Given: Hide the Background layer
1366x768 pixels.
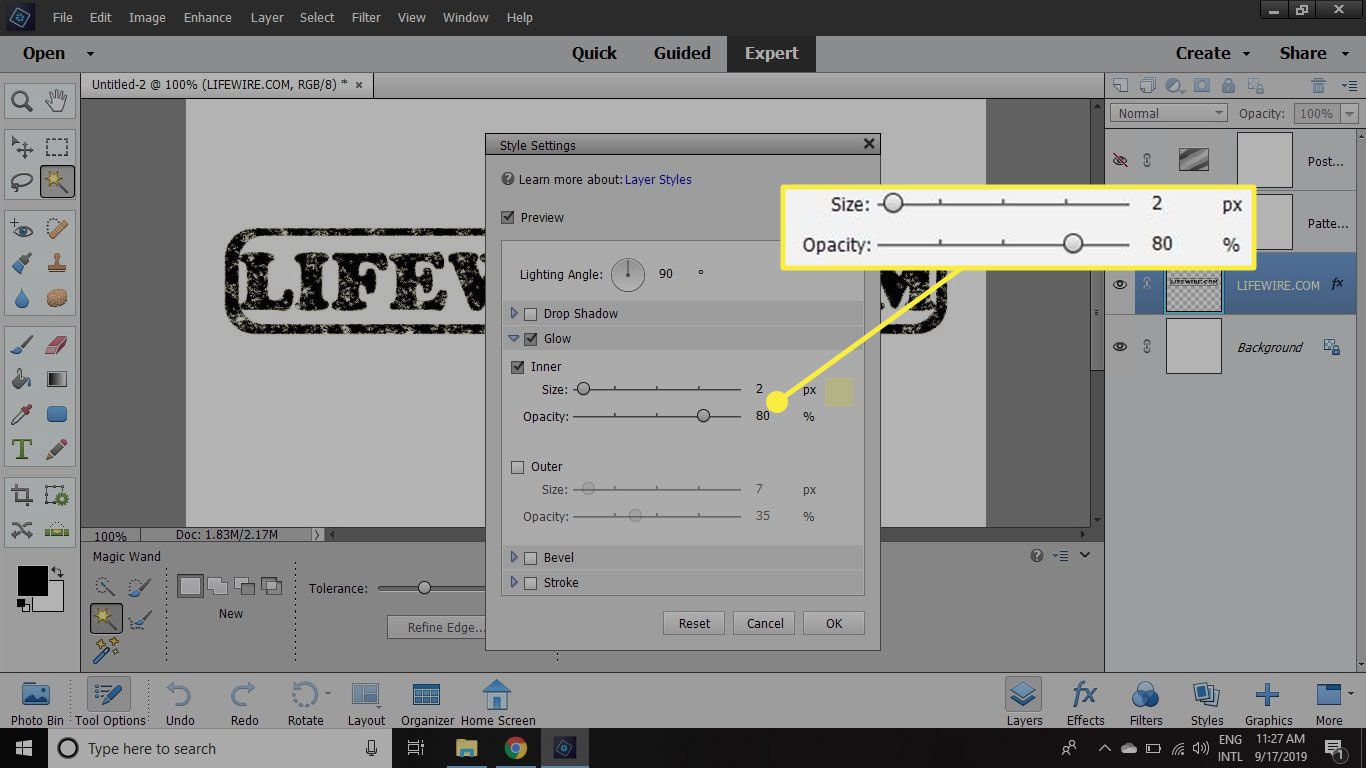Looking at the screenshot, I should point(1120,347).
